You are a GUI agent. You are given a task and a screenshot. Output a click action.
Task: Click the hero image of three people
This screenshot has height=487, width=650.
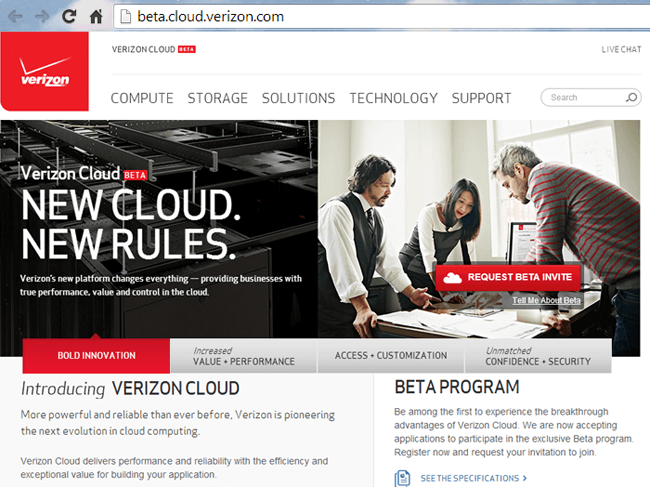[479, 229]
